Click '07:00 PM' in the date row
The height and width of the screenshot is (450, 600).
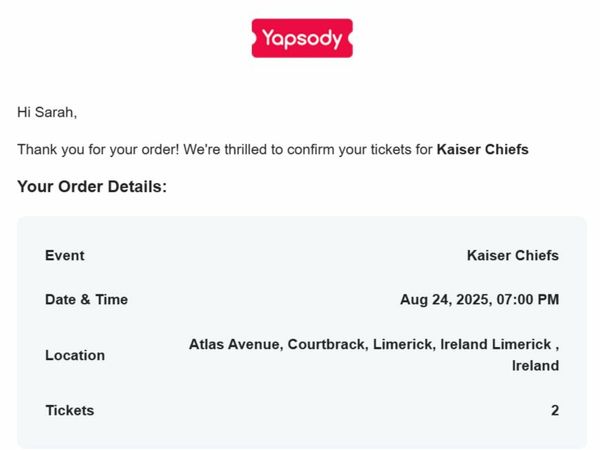[x=528, y=299]
